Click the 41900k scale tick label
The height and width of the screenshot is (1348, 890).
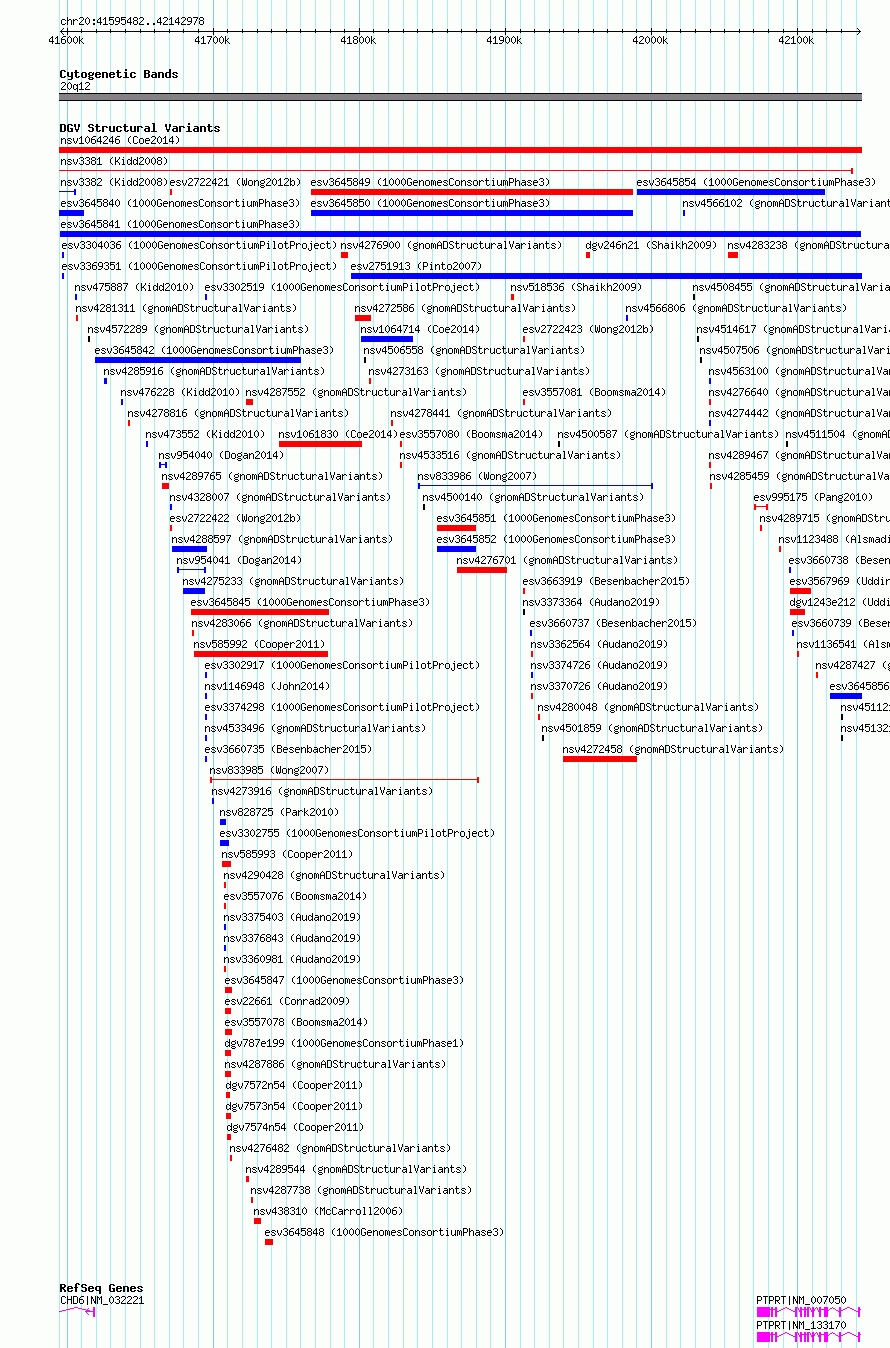click(x=504, y=41)
